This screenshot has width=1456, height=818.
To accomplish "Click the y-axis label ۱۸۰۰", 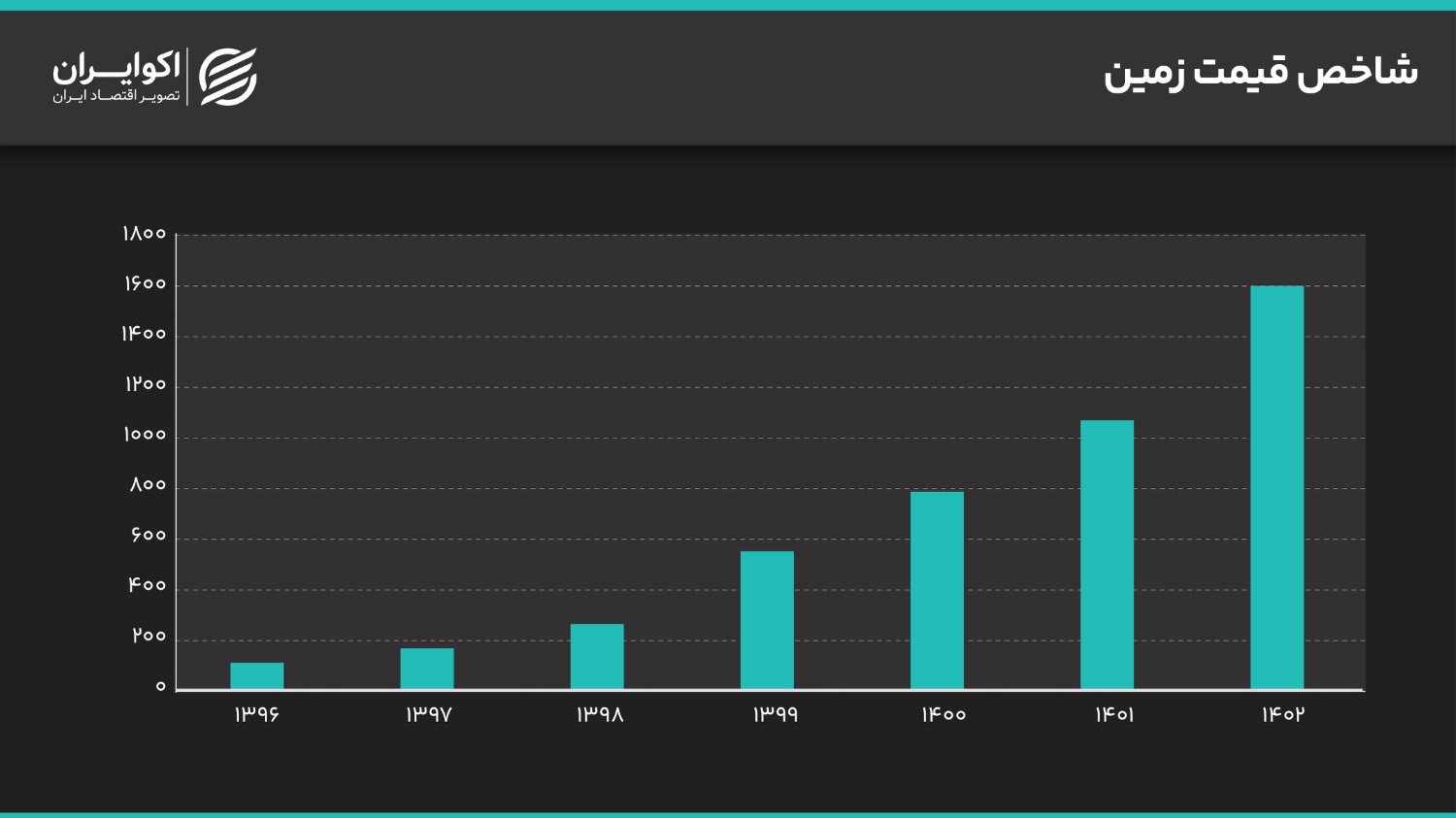I will click(x=145, y=234).
